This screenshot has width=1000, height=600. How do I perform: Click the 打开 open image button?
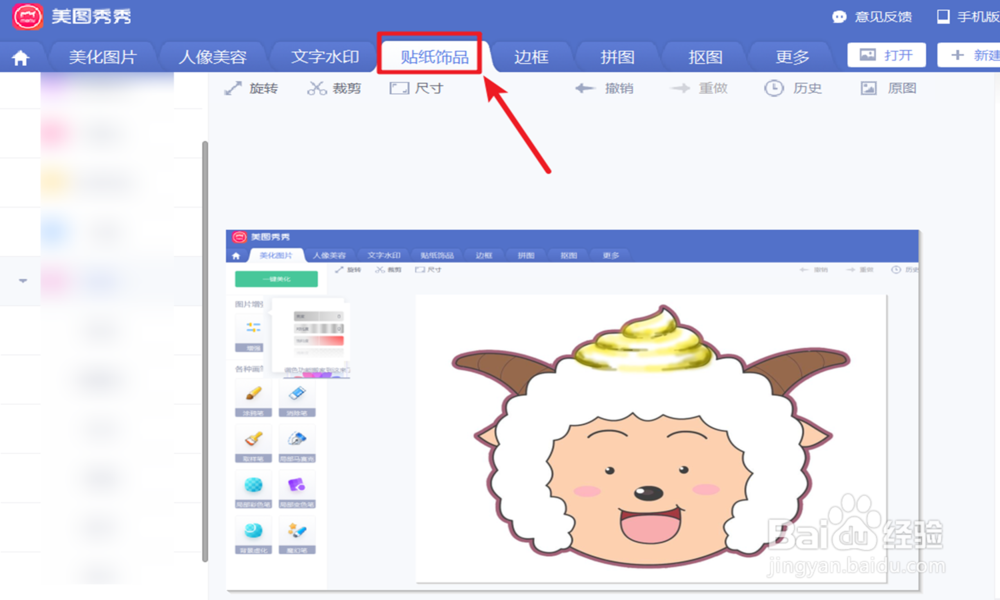[886, 55]
